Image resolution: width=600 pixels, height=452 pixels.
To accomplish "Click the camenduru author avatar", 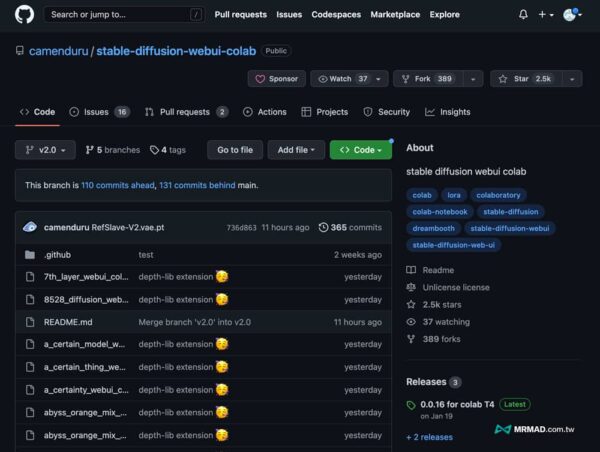I will (x=31, y=228).
